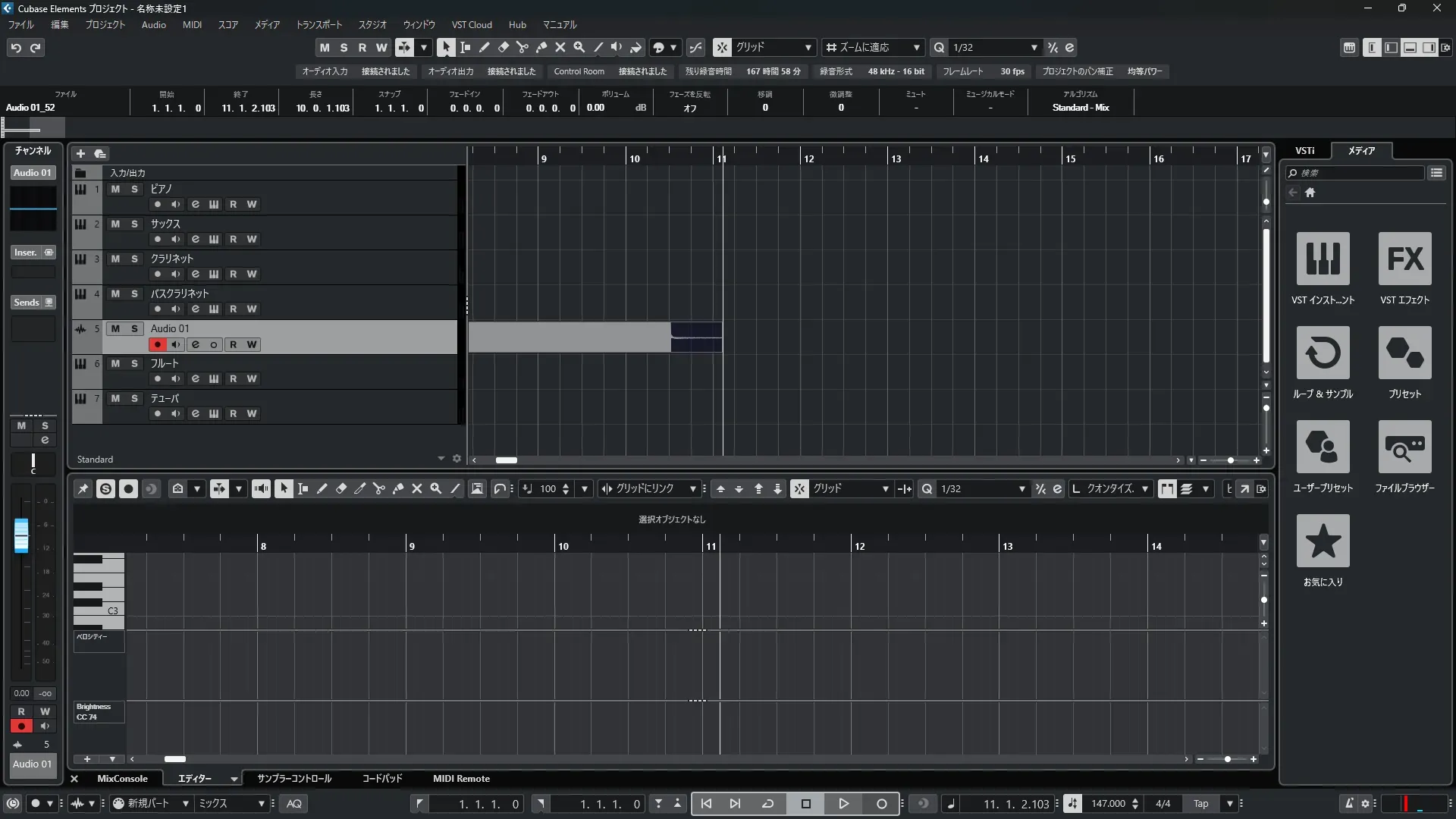
Task: Open VST Effects in Media panel
Action: click(1404, 259)
